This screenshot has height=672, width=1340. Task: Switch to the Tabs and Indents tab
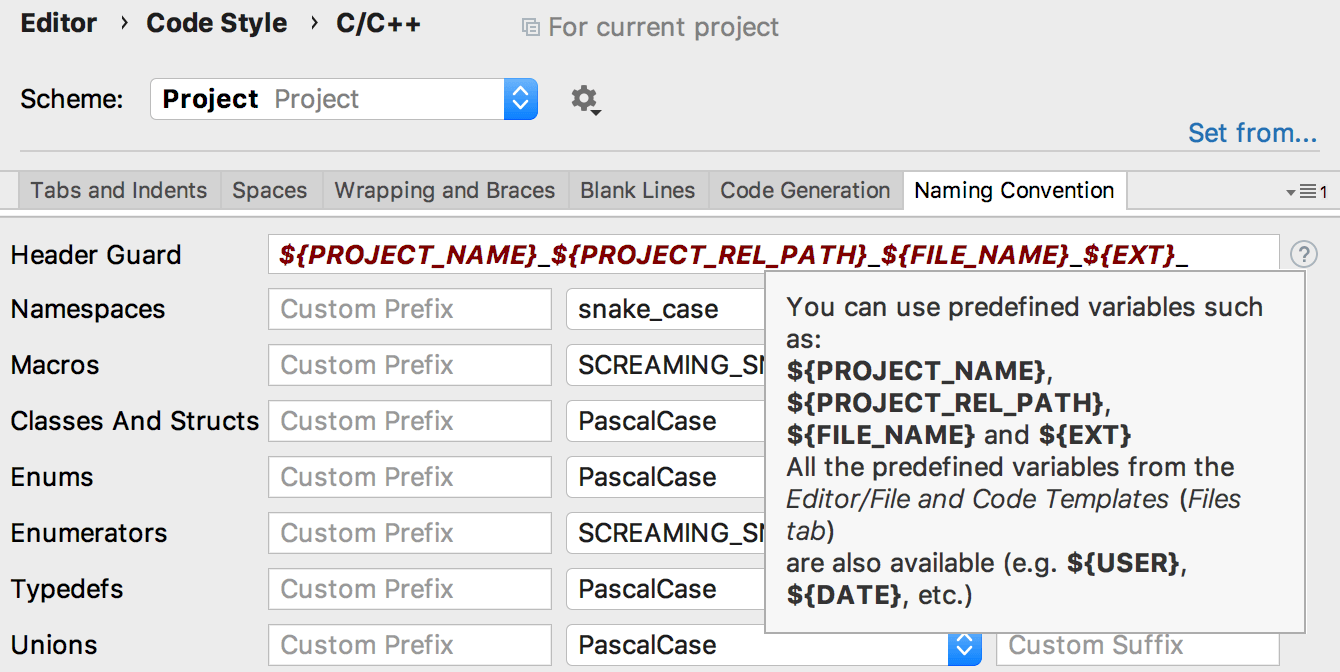(118, 190)
